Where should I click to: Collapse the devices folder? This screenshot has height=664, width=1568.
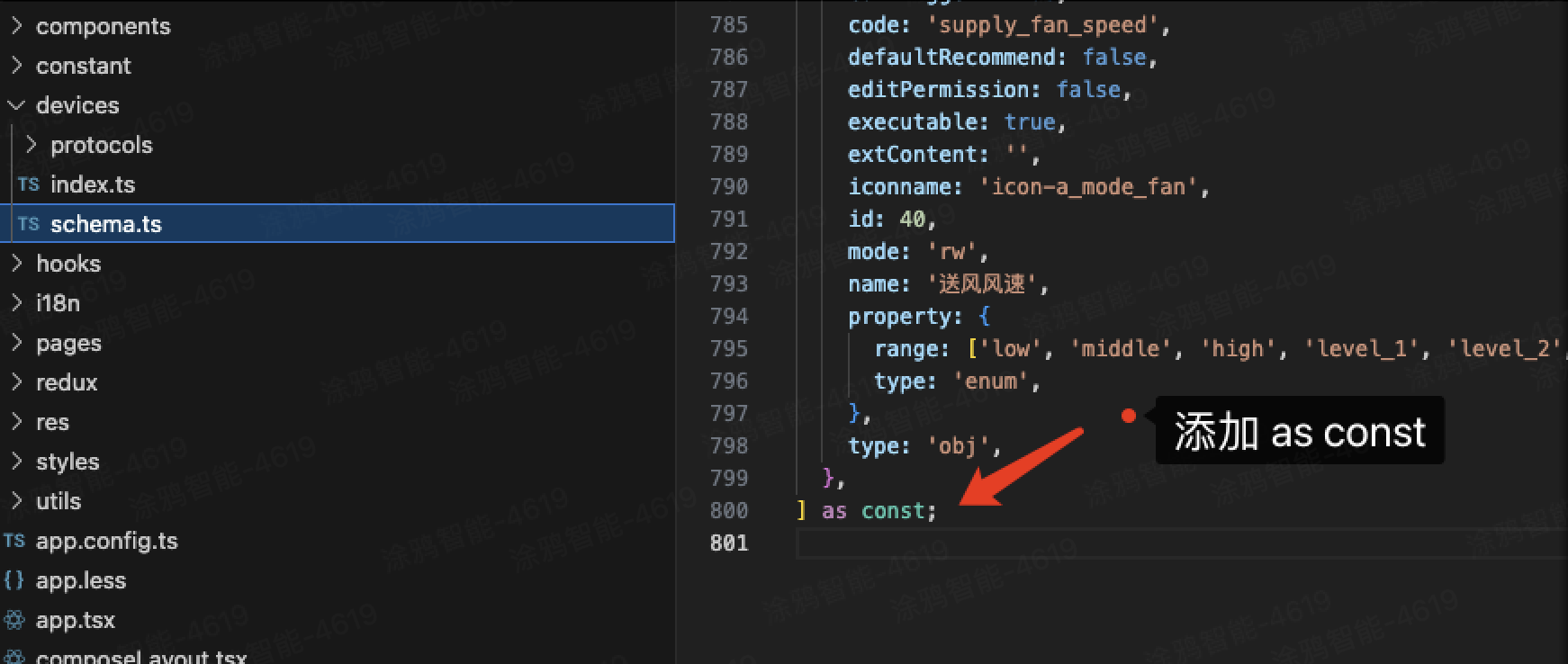16,105
